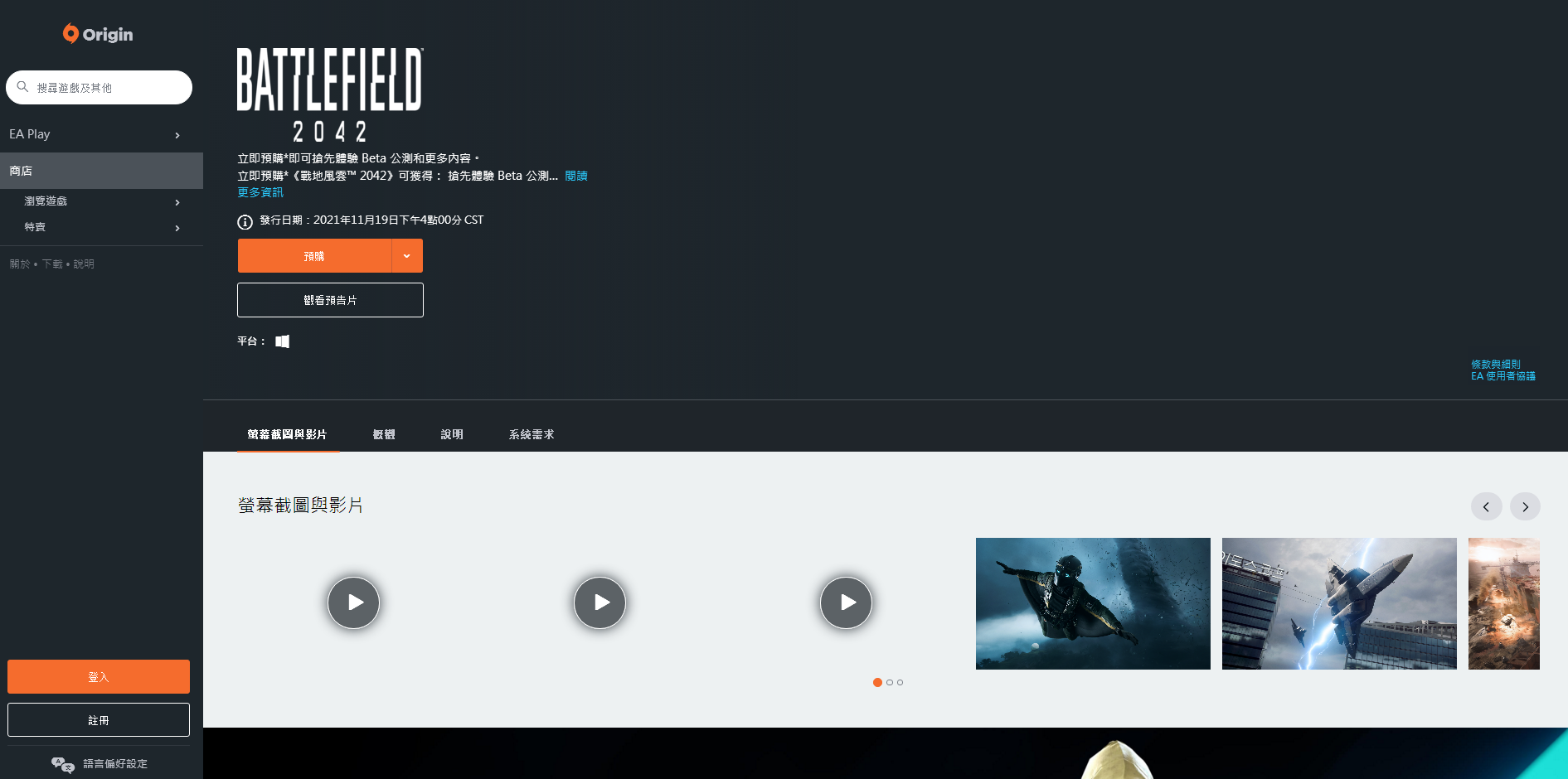Play the third video in carousel
1568x779 pixels.
point(846,602)
